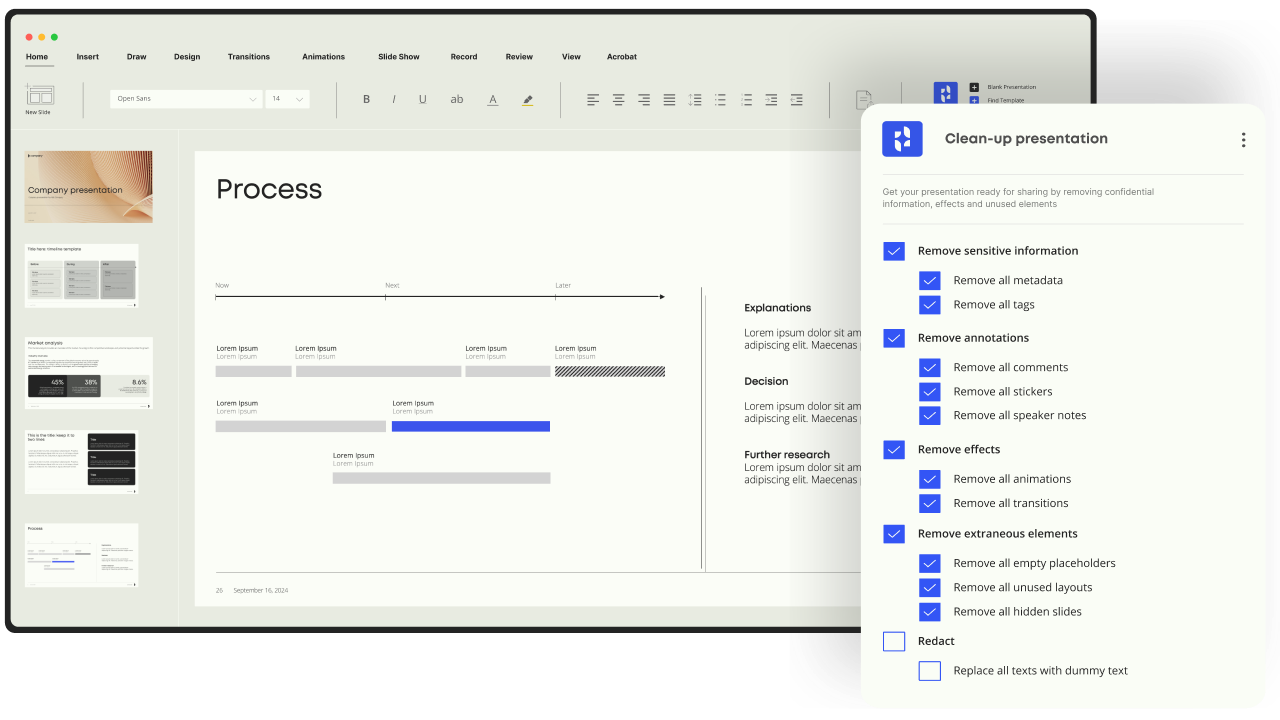The image size is (1280, 720).
Task: Uncheck Remove all comments
Action: tap(930, 368)
